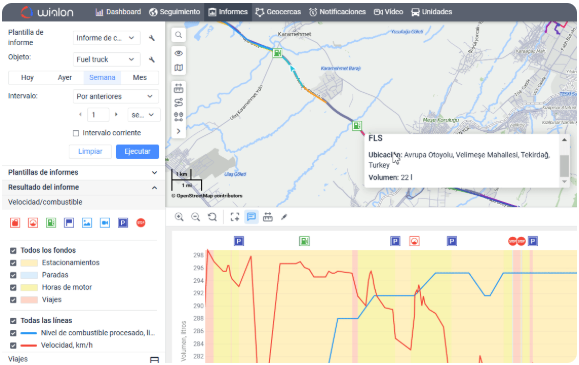Click Viajes pink color swatch

tap(29, 300)
